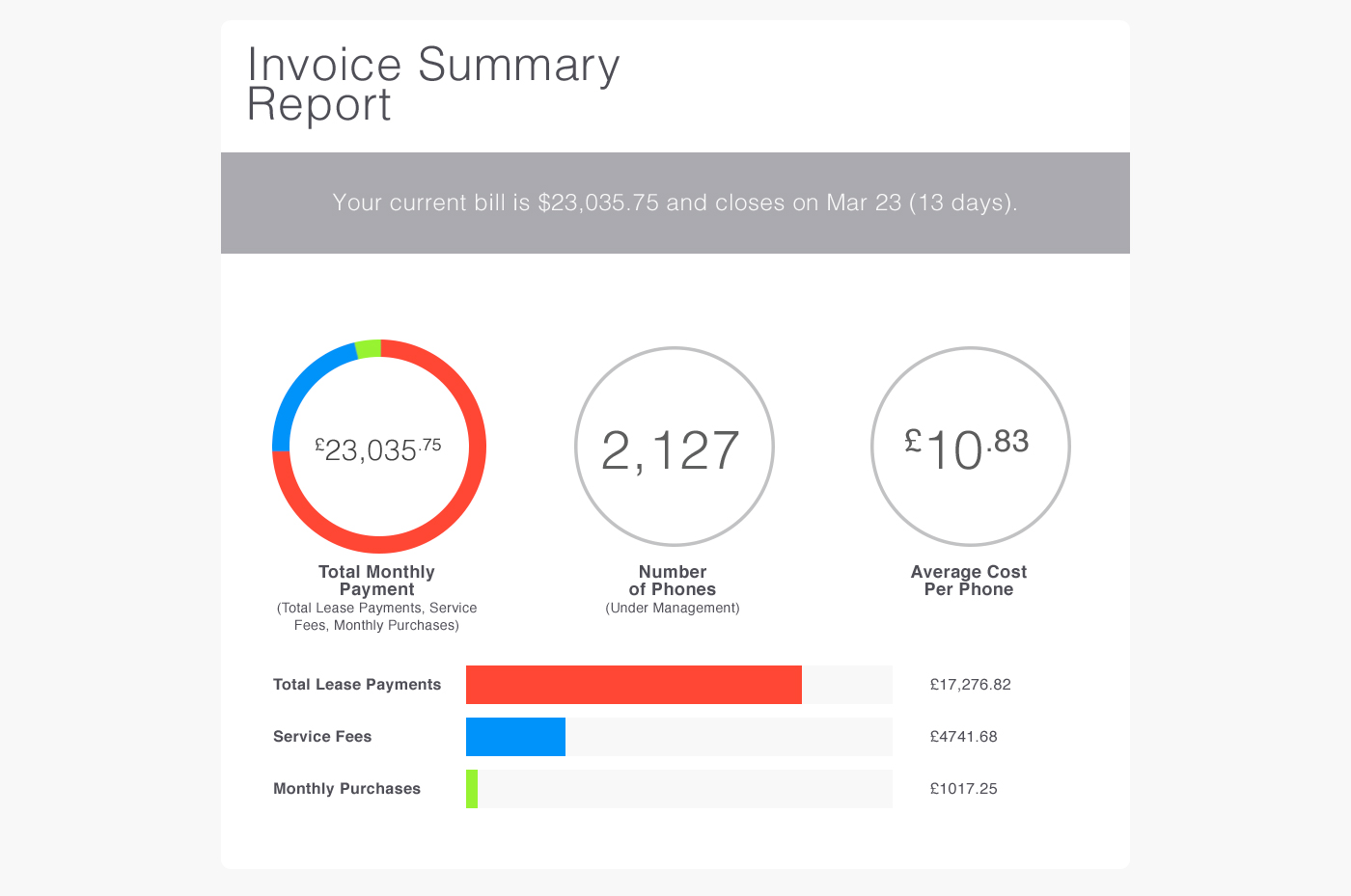The image size is (1351, 896).
Task: Click the Total Monthly Payment heading
Action: pyautogui.click(x=376, y=581)
